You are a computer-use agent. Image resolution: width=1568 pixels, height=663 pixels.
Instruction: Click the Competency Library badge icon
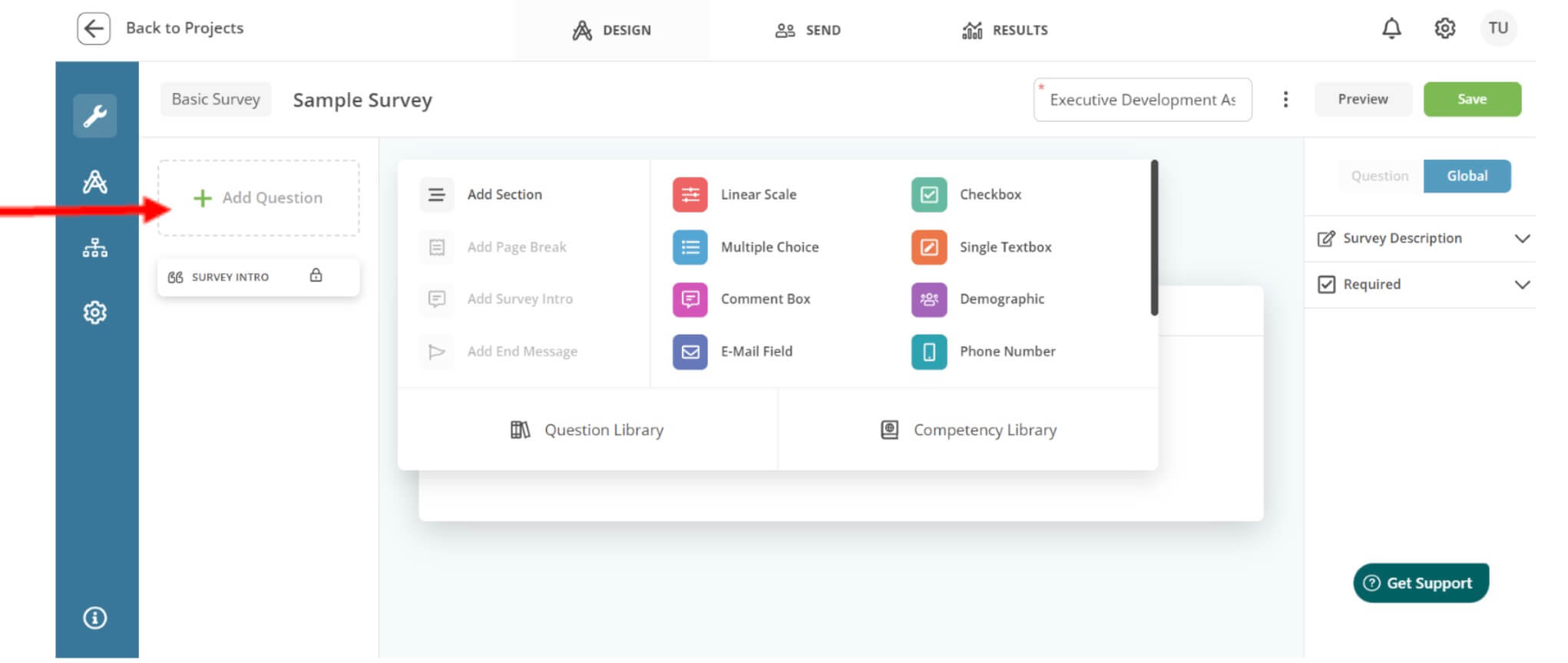pos(889,430)
